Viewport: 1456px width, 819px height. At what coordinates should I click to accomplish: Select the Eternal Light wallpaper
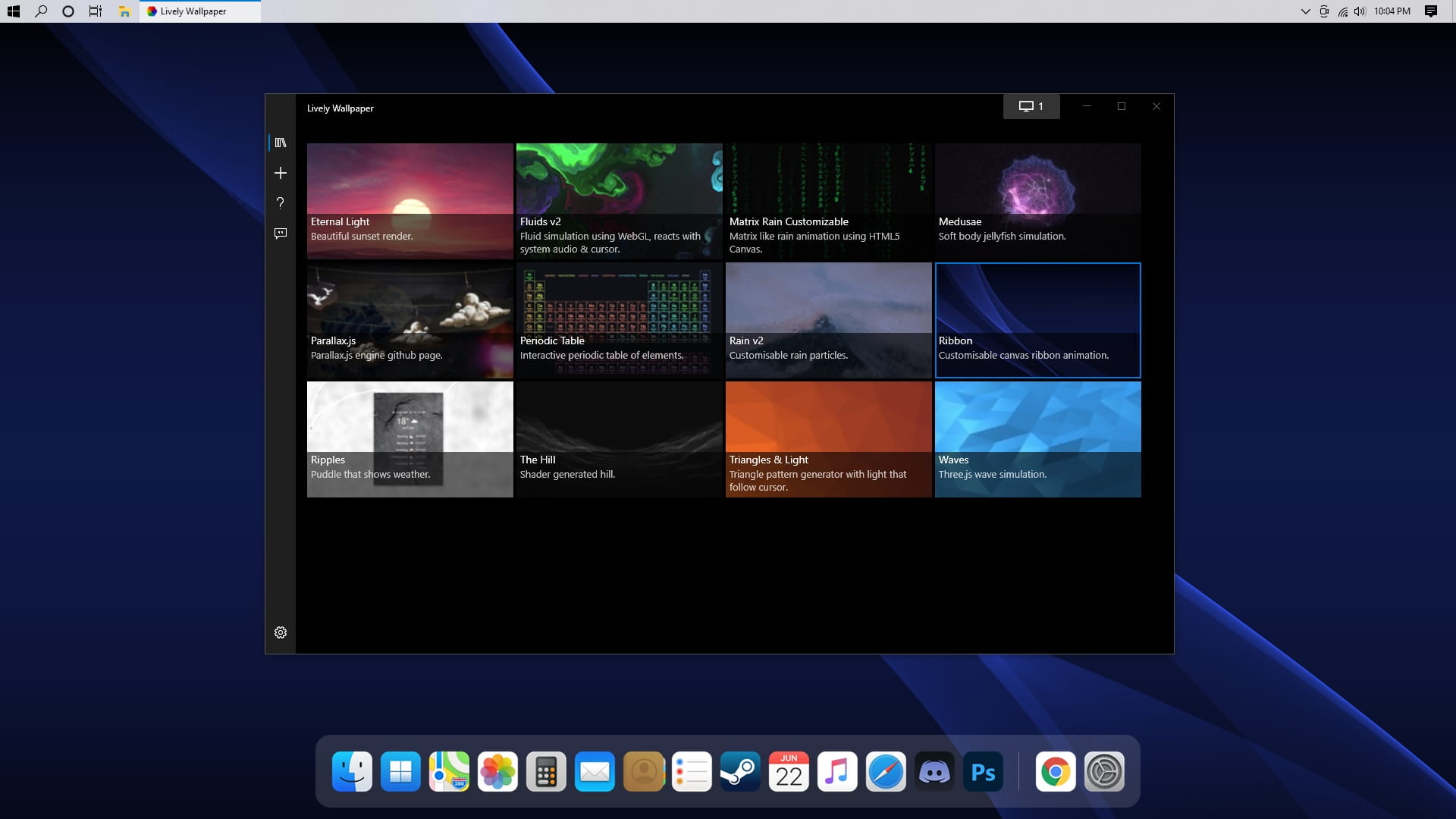tap(409, 201)
